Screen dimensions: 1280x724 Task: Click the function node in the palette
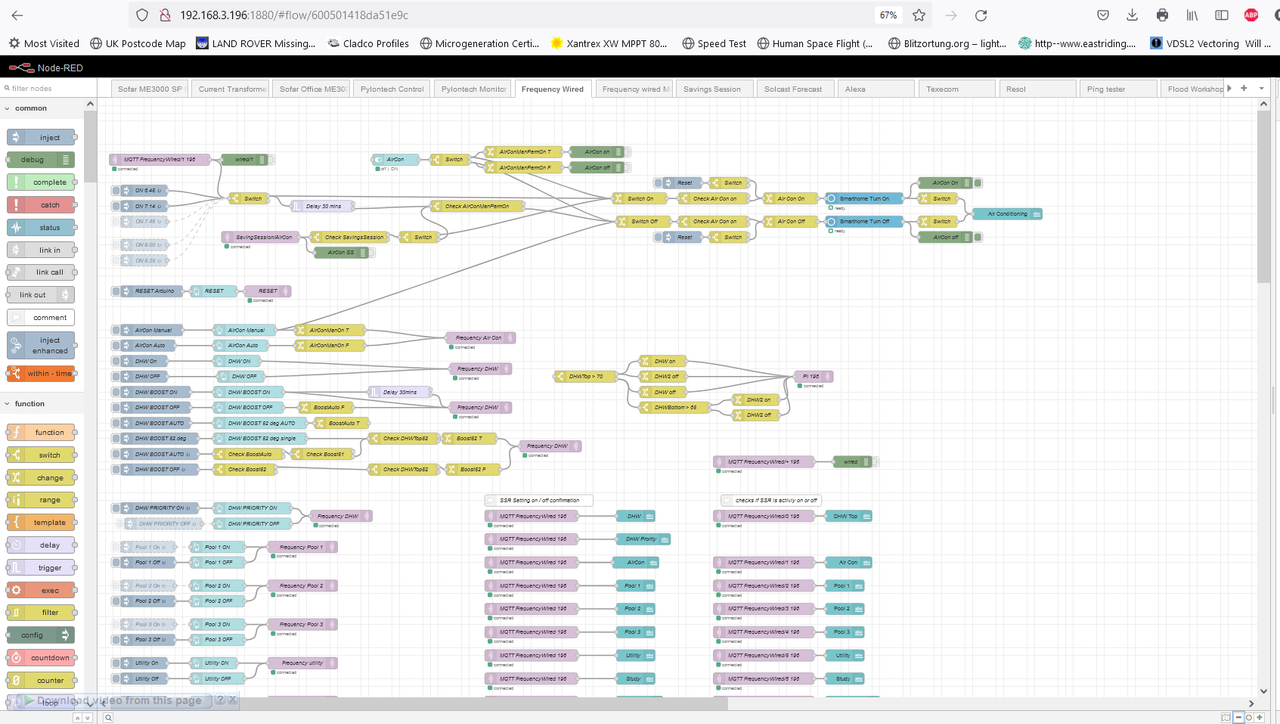[x=40, y=431]
